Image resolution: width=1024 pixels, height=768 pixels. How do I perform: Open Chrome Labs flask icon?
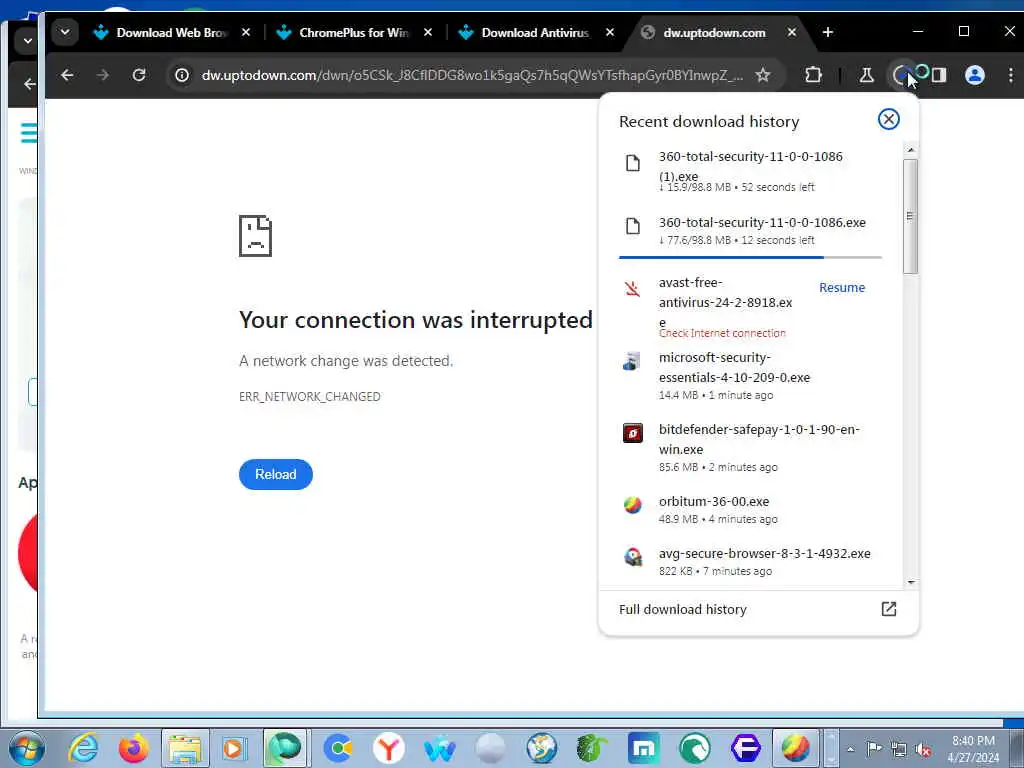867,75
